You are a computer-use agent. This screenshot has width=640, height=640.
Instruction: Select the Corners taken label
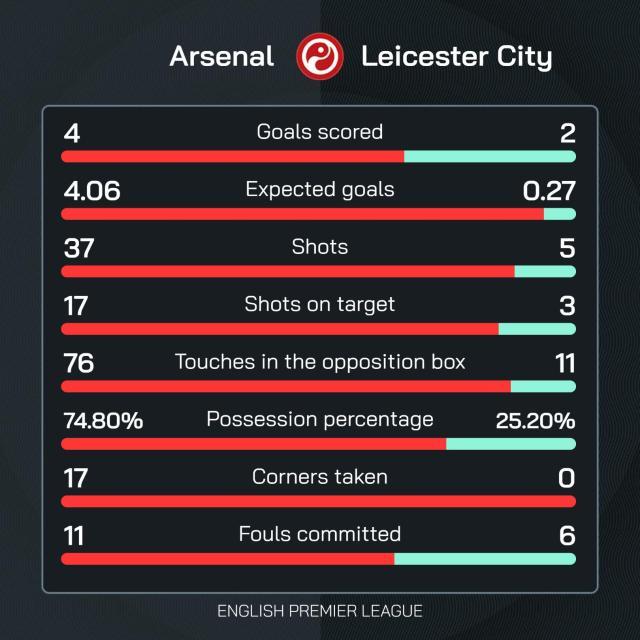pos(320,477)
